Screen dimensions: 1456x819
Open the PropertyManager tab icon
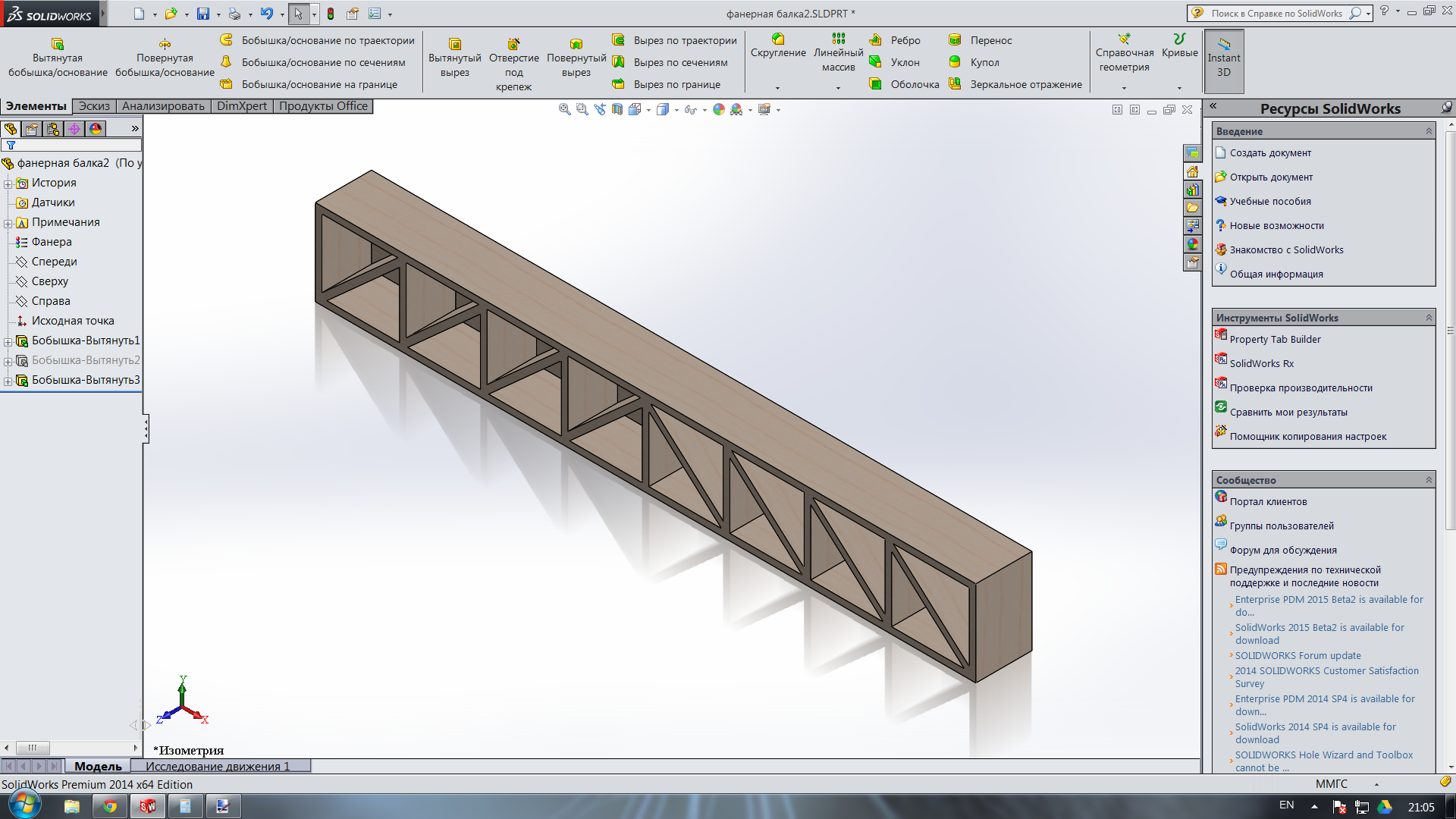(32, 129)
